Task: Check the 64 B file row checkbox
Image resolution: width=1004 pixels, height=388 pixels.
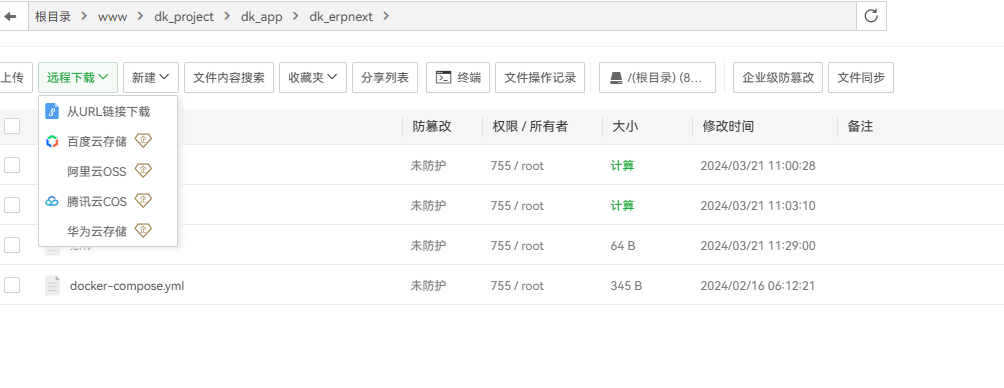Action: click(12, 245)
